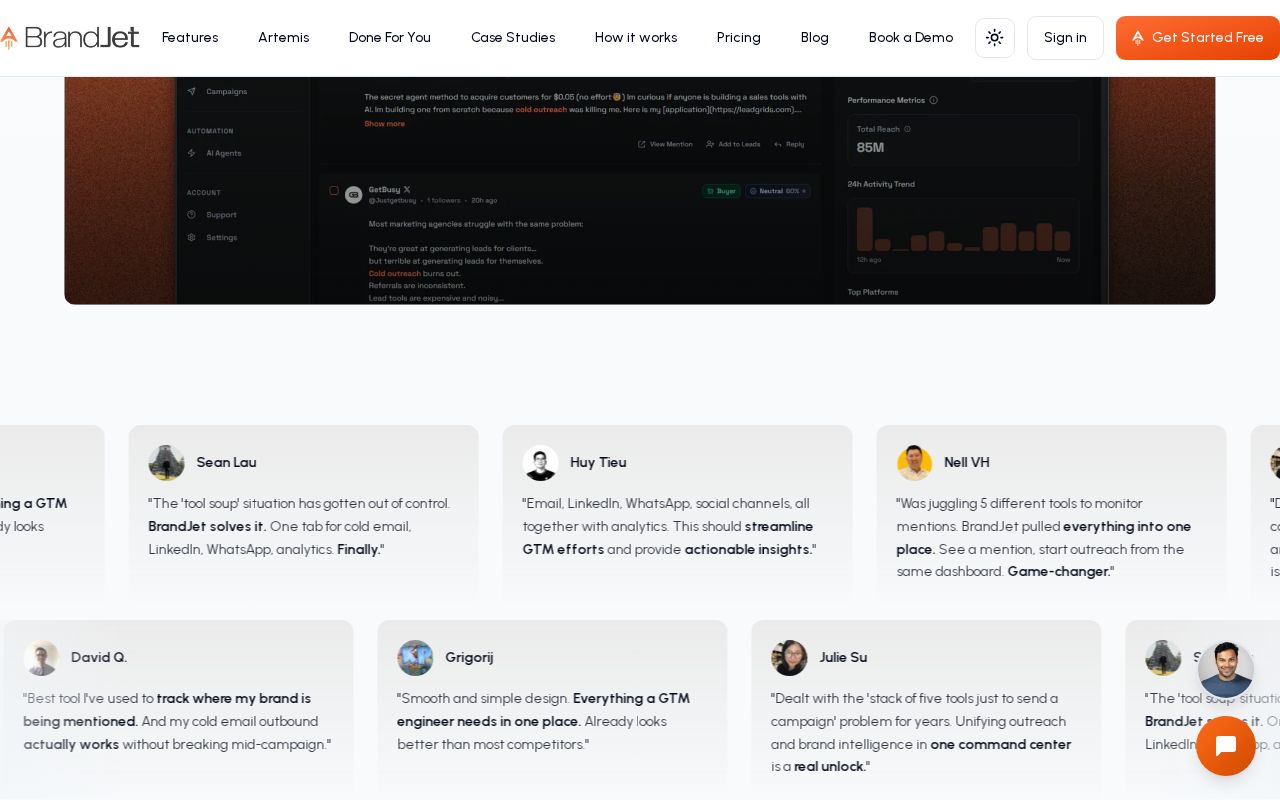
Task: Click the Total Reach 85M card
Action: pyautogui.click(x=963, y=140)
